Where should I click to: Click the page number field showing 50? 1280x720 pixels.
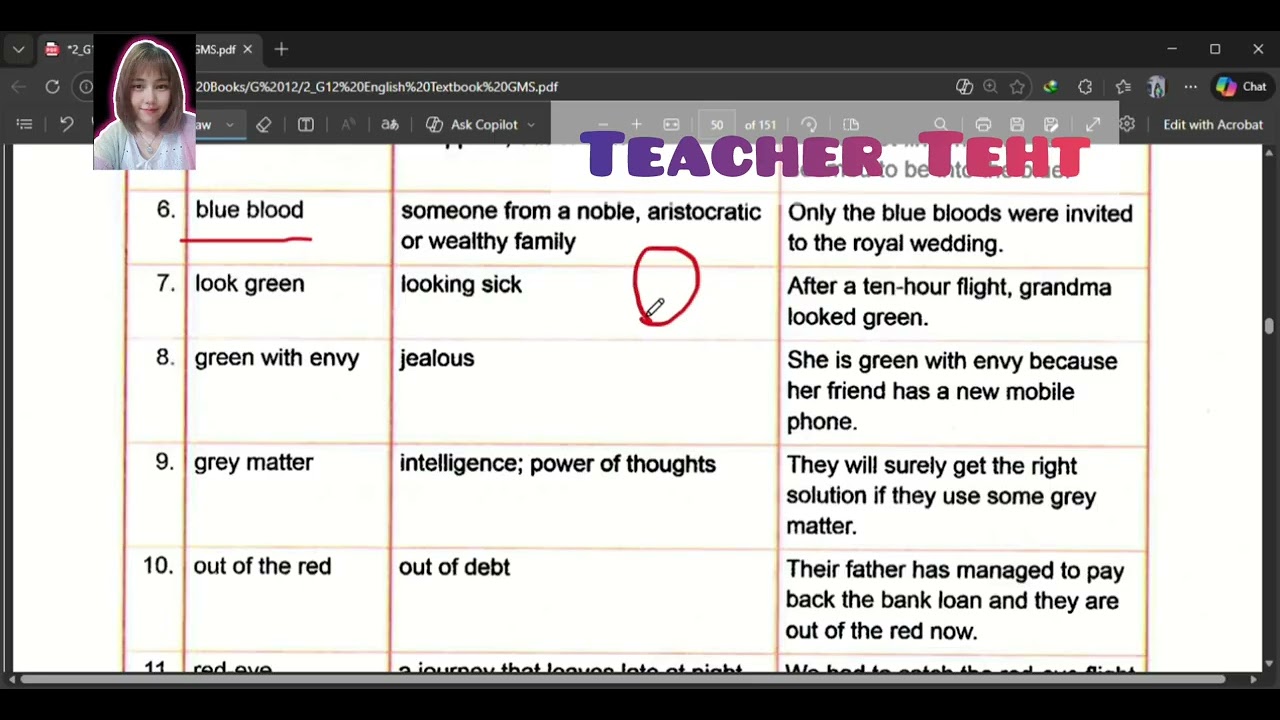pyautogui.click(x=717, y=125)
